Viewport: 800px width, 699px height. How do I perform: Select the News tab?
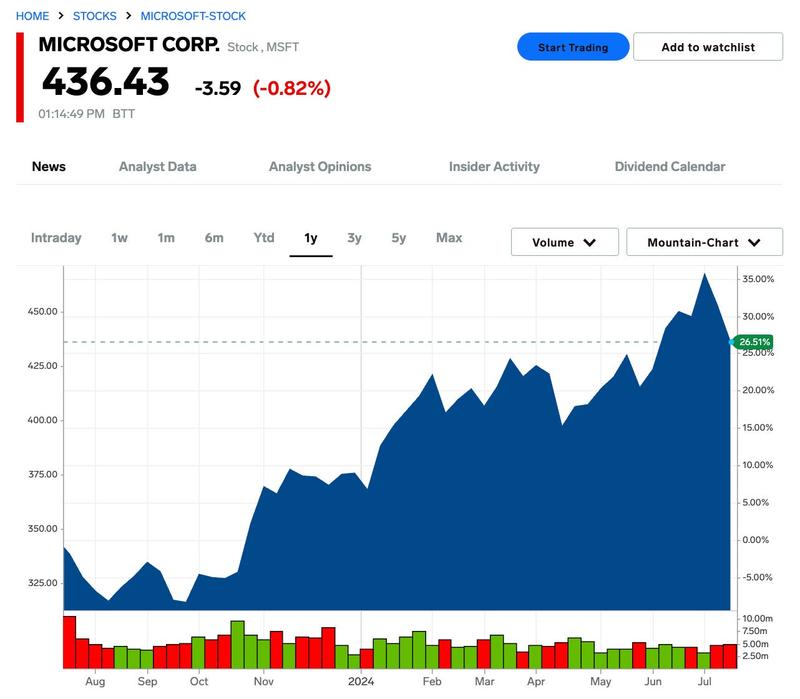tap(49, 167)
